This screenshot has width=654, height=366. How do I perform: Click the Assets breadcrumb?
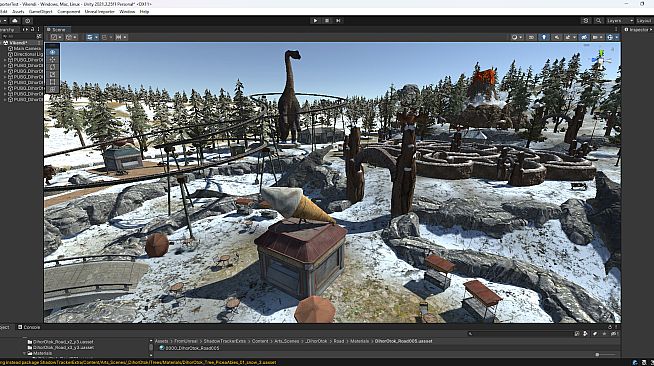[161, 341]
